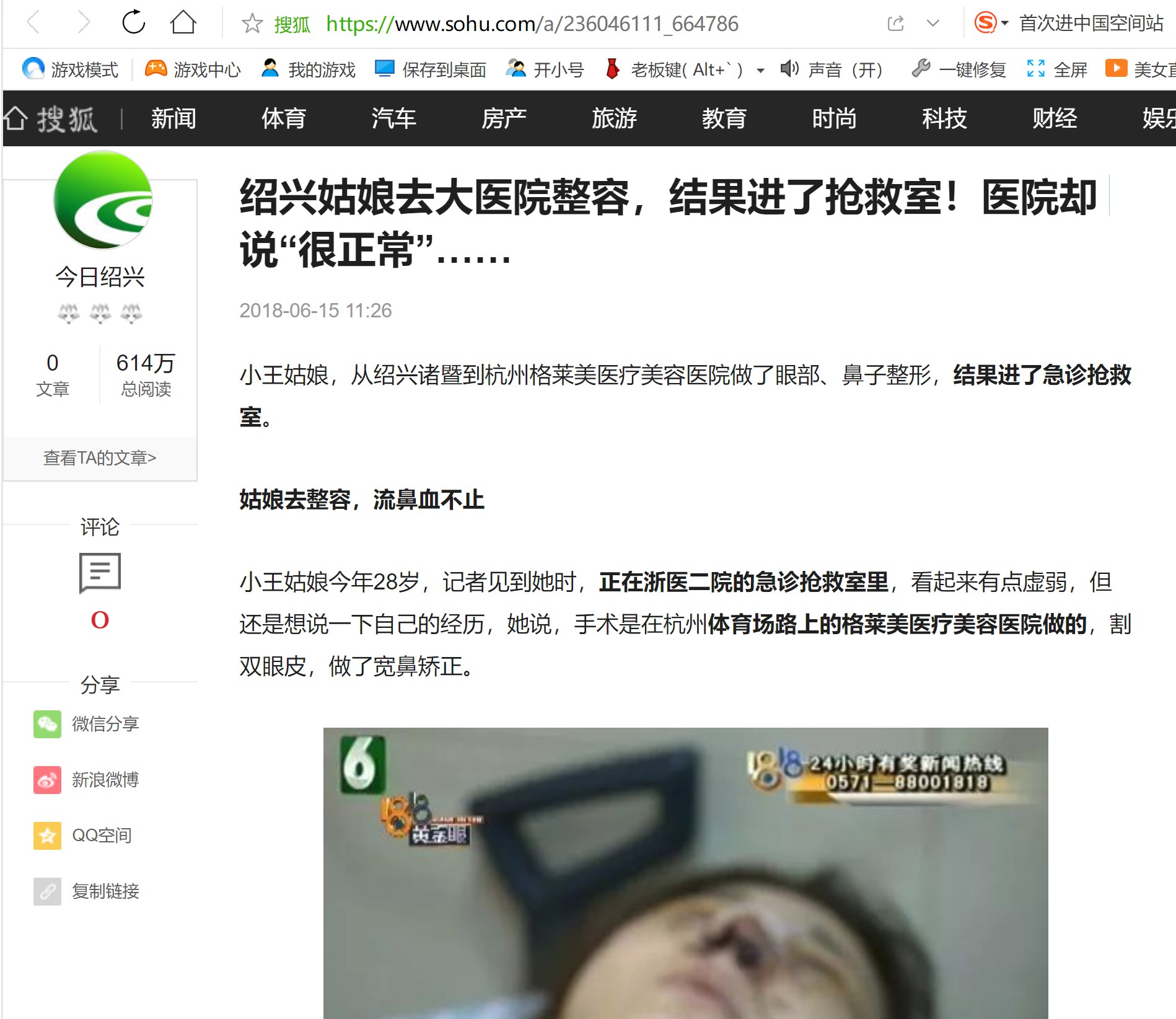Click 开小号 toolbar button
1176x1019 pixels.
click(x=545, y=69)
